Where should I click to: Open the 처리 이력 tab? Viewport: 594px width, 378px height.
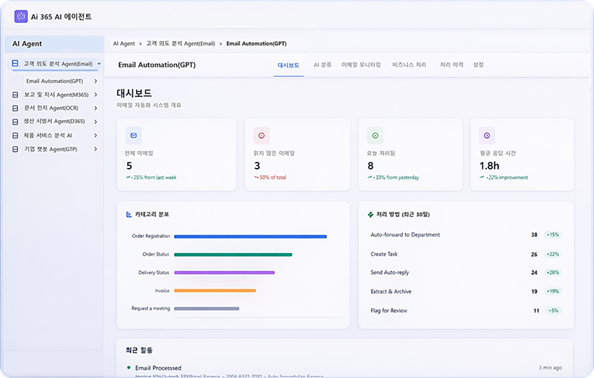[x=452, y=65]
